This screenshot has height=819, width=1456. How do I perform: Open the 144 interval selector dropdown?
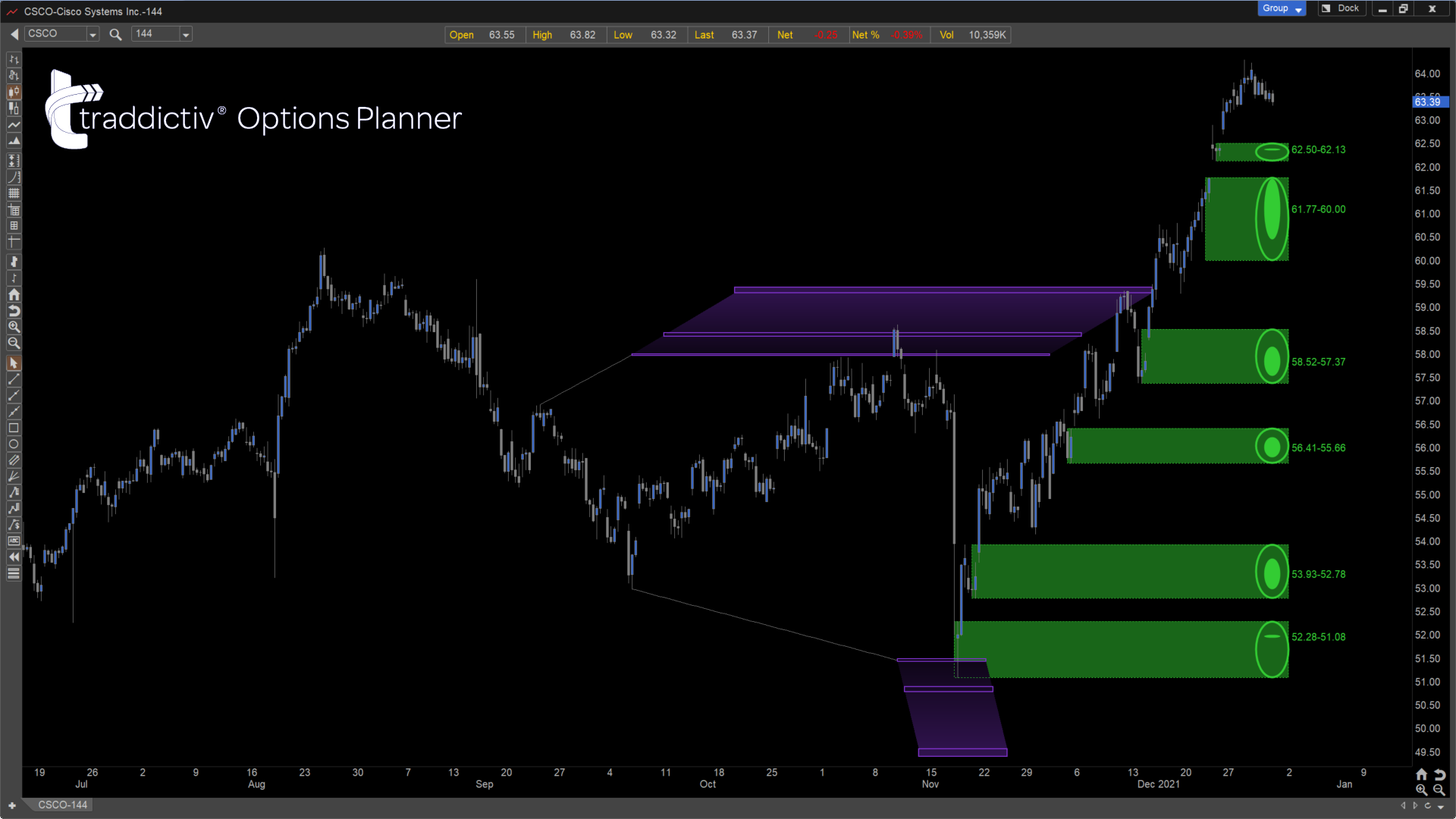pyautogui.click(x=186, y=34)
